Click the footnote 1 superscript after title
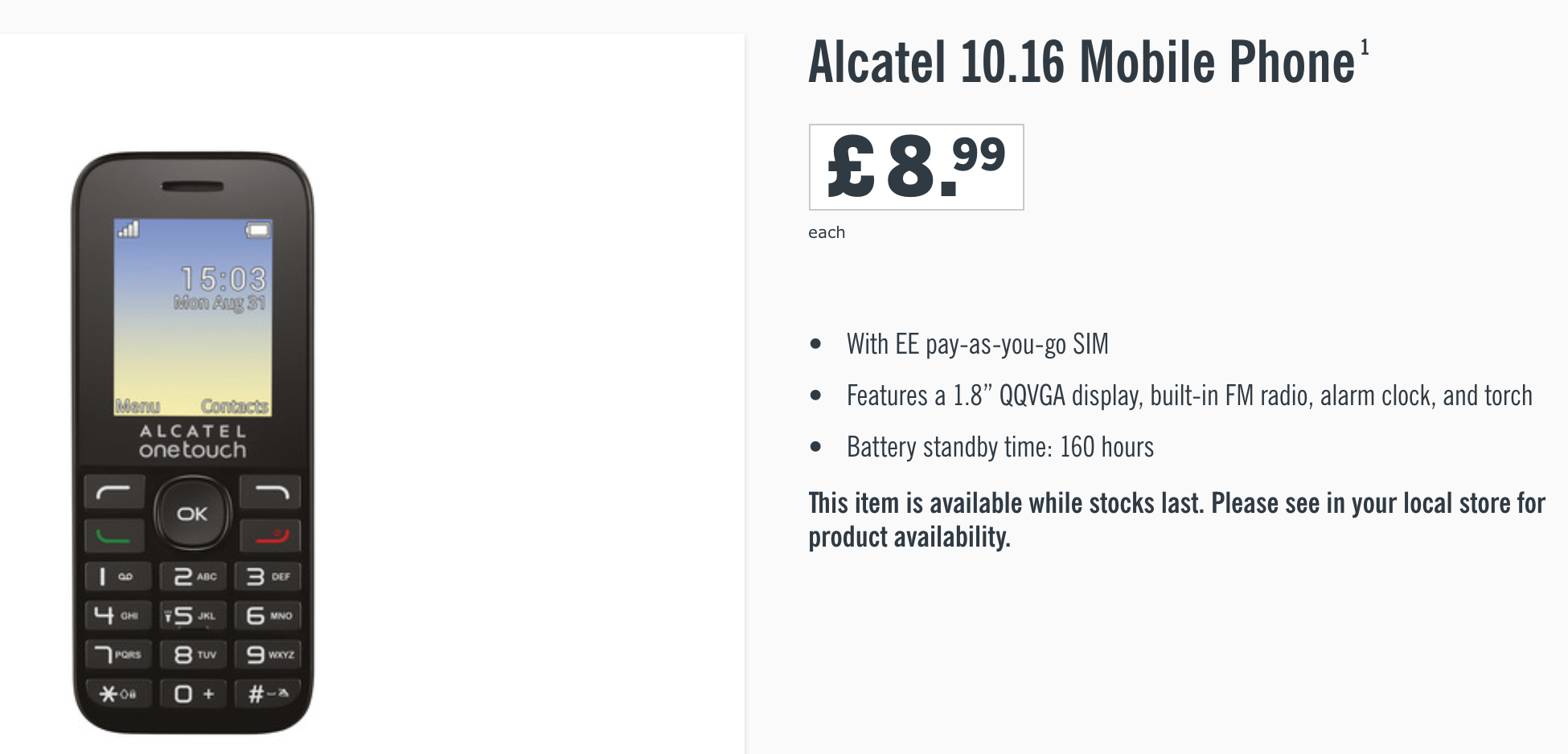The image size is (1568, 754). click(1365, 47)
